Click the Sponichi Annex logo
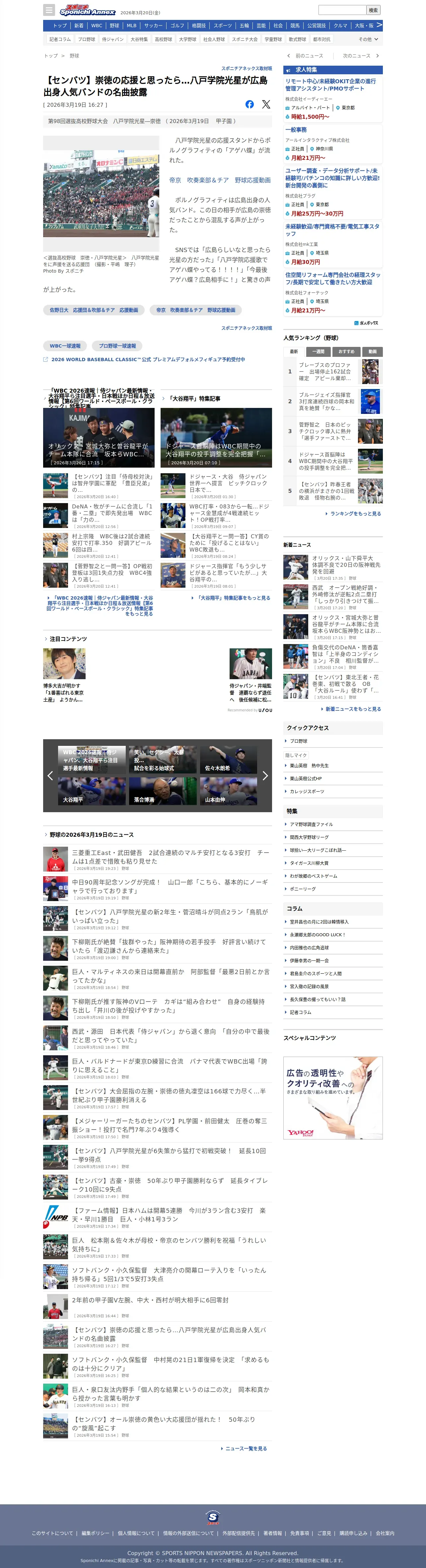Screen dimensions: 426x1568 [88, 10]
